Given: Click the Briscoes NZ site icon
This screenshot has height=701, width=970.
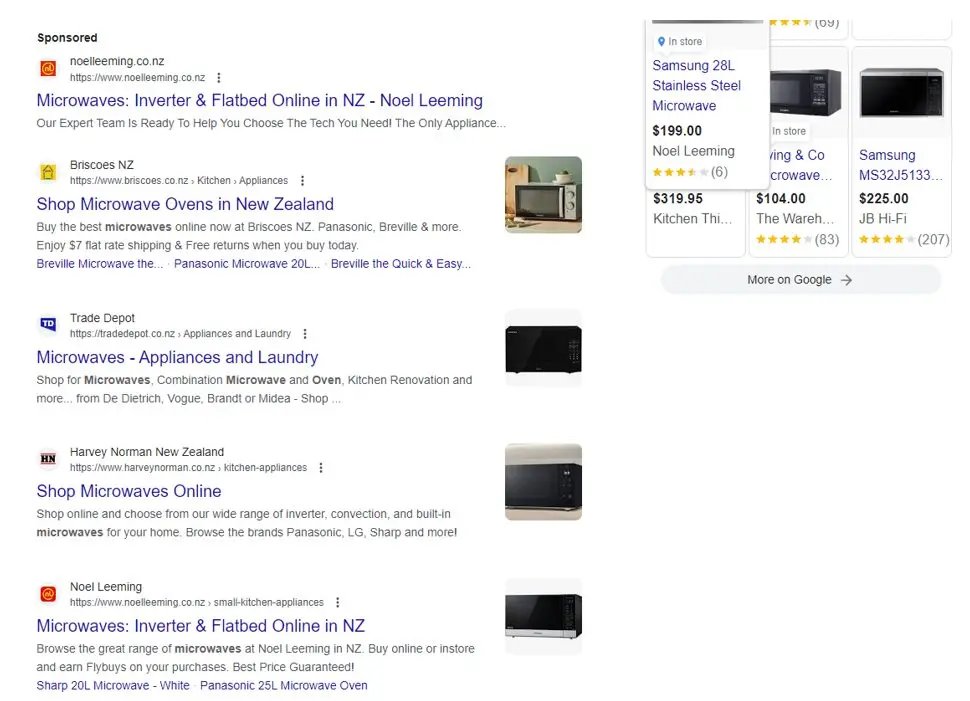Looking at the screenshot, I should point(47,172).
